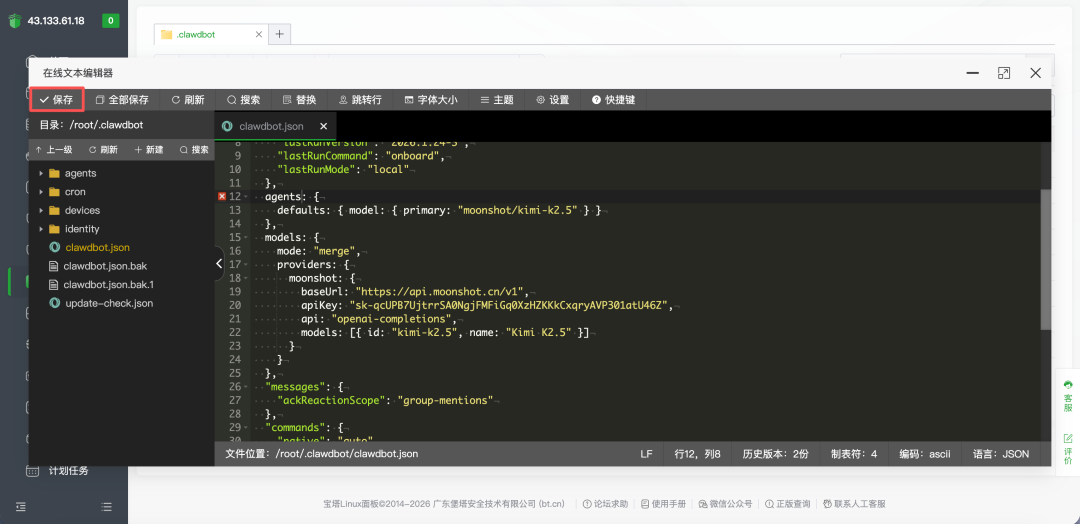Open the 评价 feedback widget
The width and height of the screenshot is (1080, 524).
[x=1068, y=449]
